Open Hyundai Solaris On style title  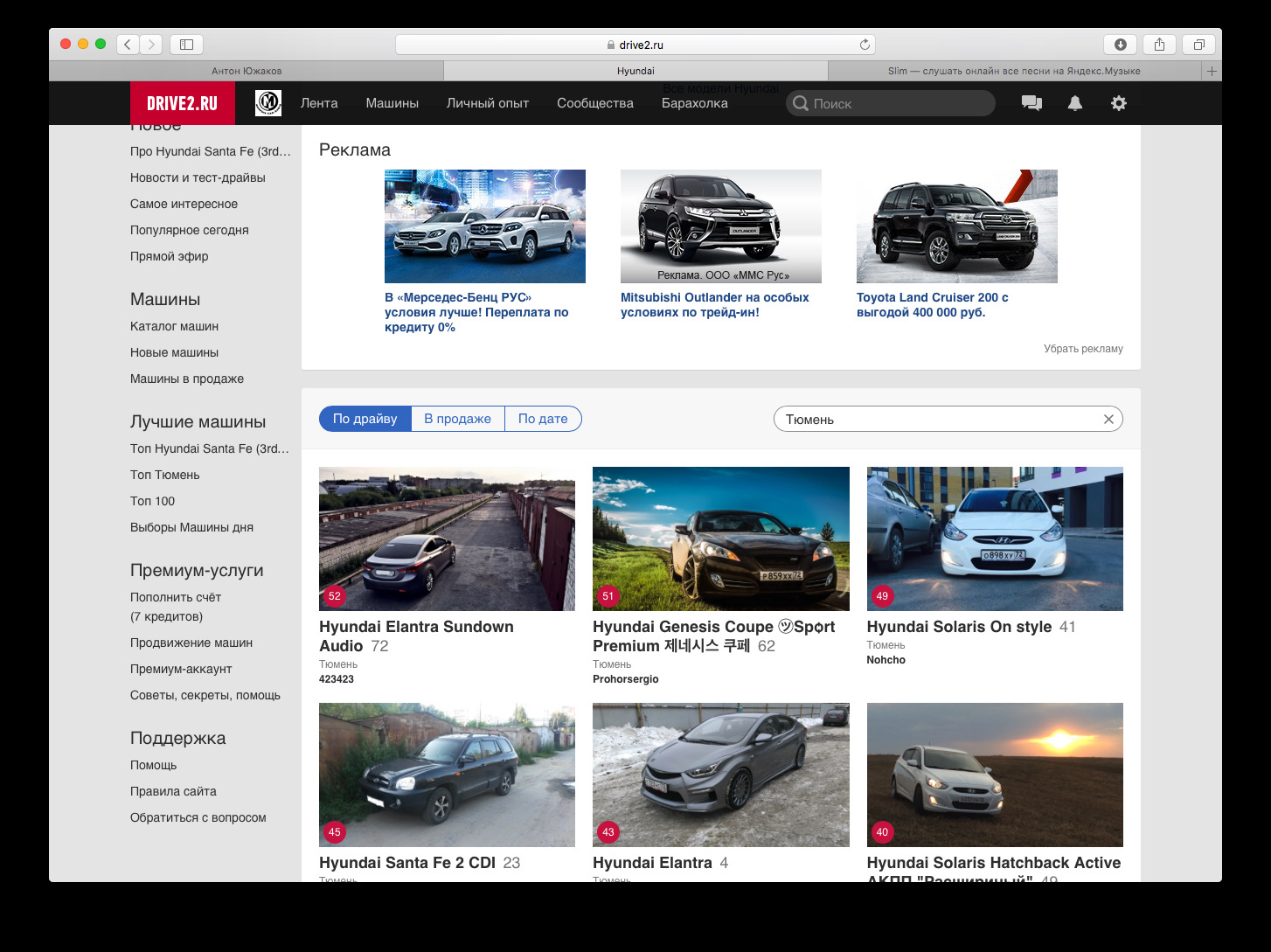[x=959, y=627]
